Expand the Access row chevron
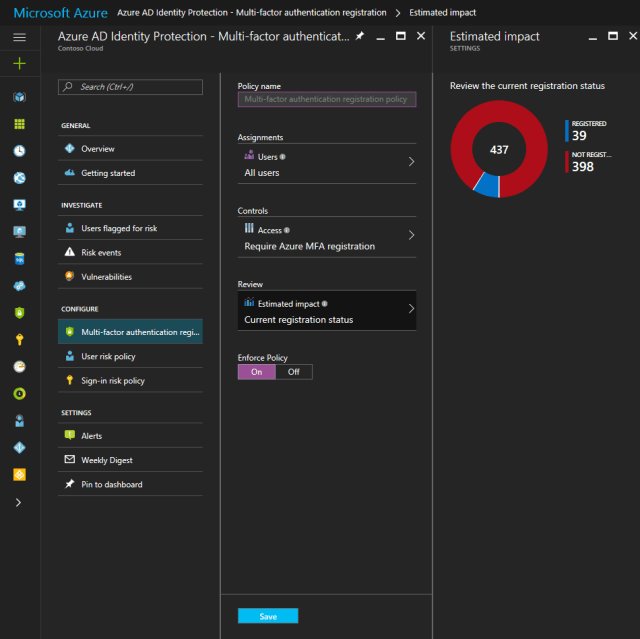 (x=411, y=235)
